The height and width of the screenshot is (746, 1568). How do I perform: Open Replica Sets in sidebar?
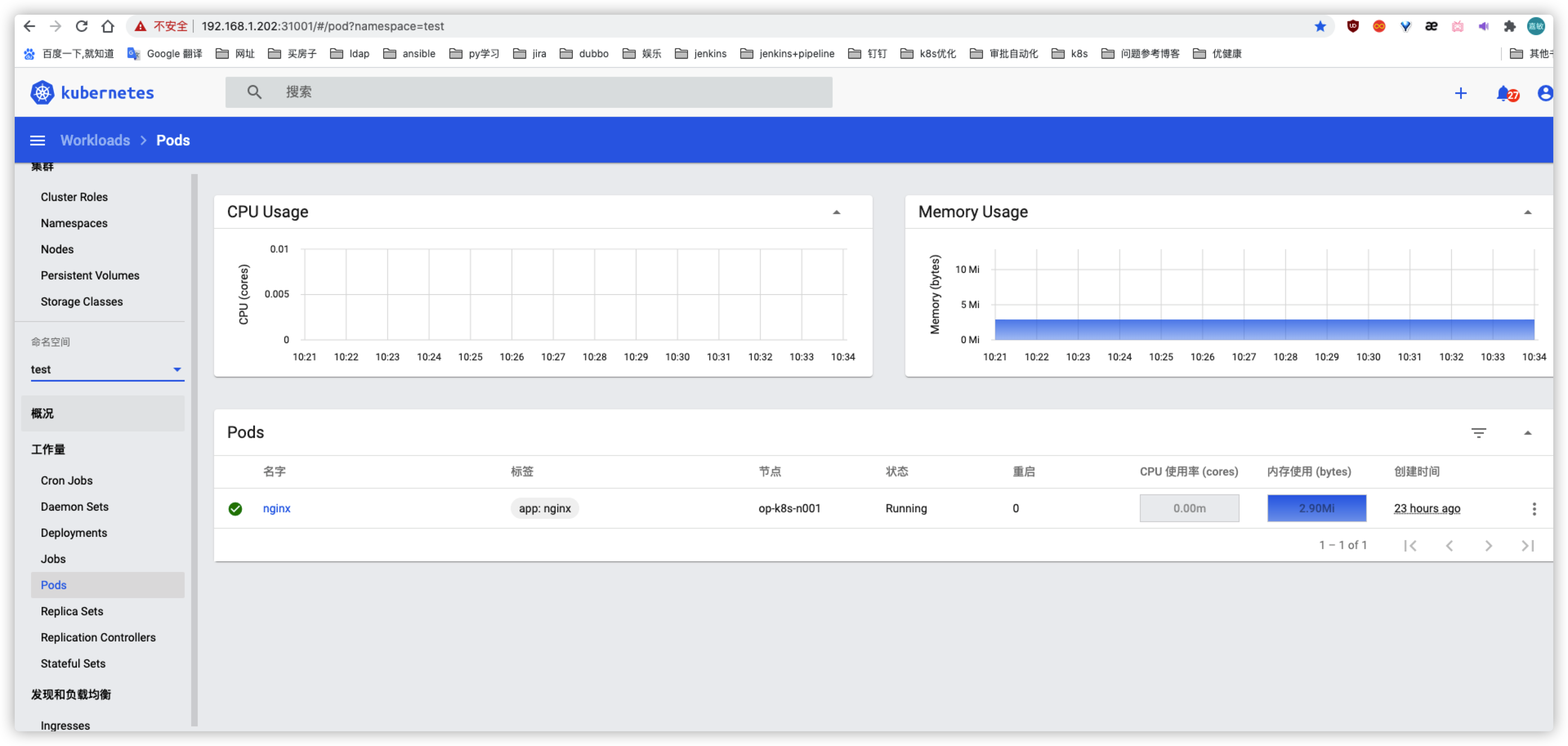[x=72, y=611]
